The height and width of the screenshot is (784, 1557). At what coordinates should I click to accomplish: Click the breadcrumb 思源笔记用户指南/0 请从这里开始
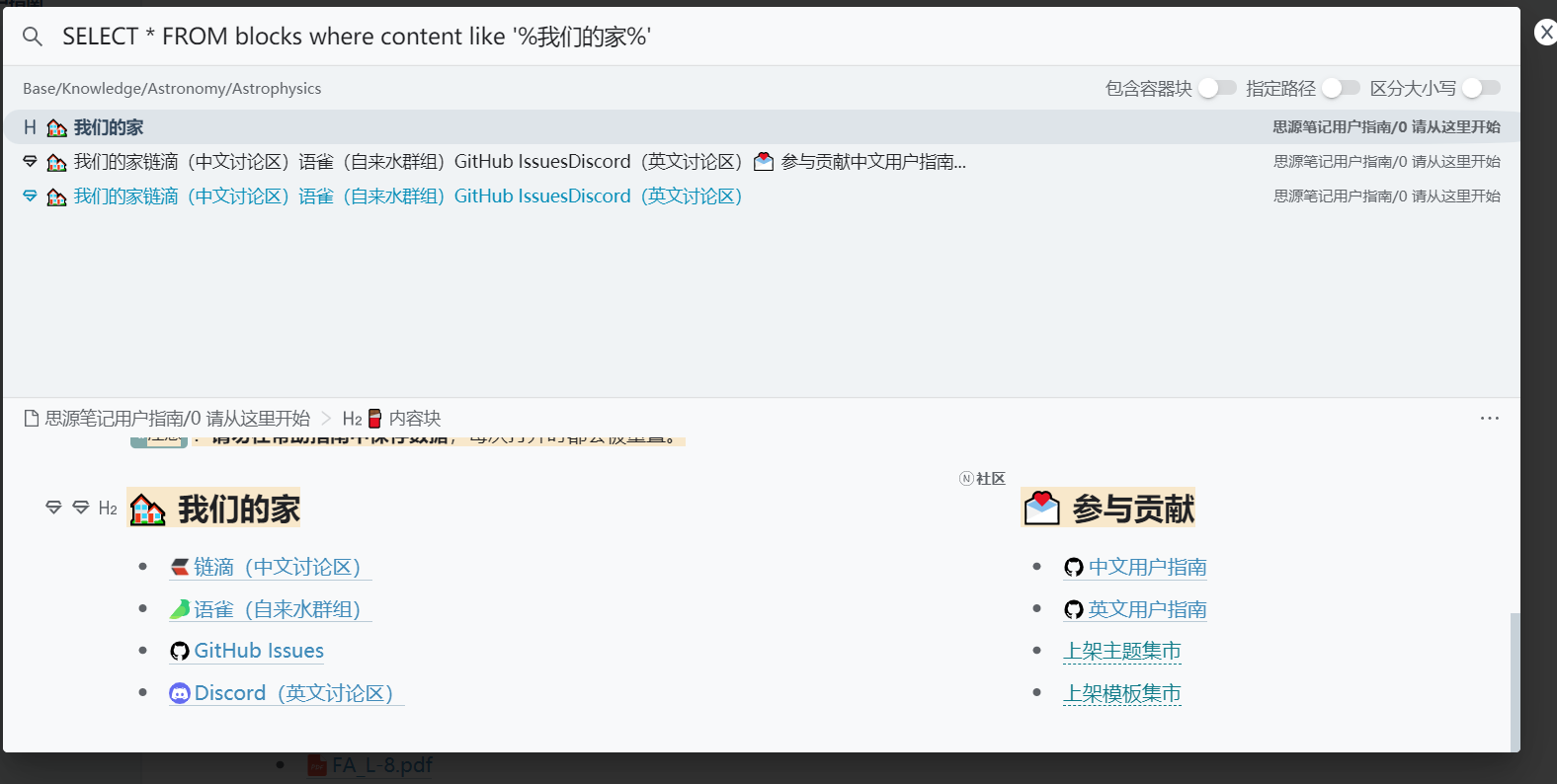point(178,419)
